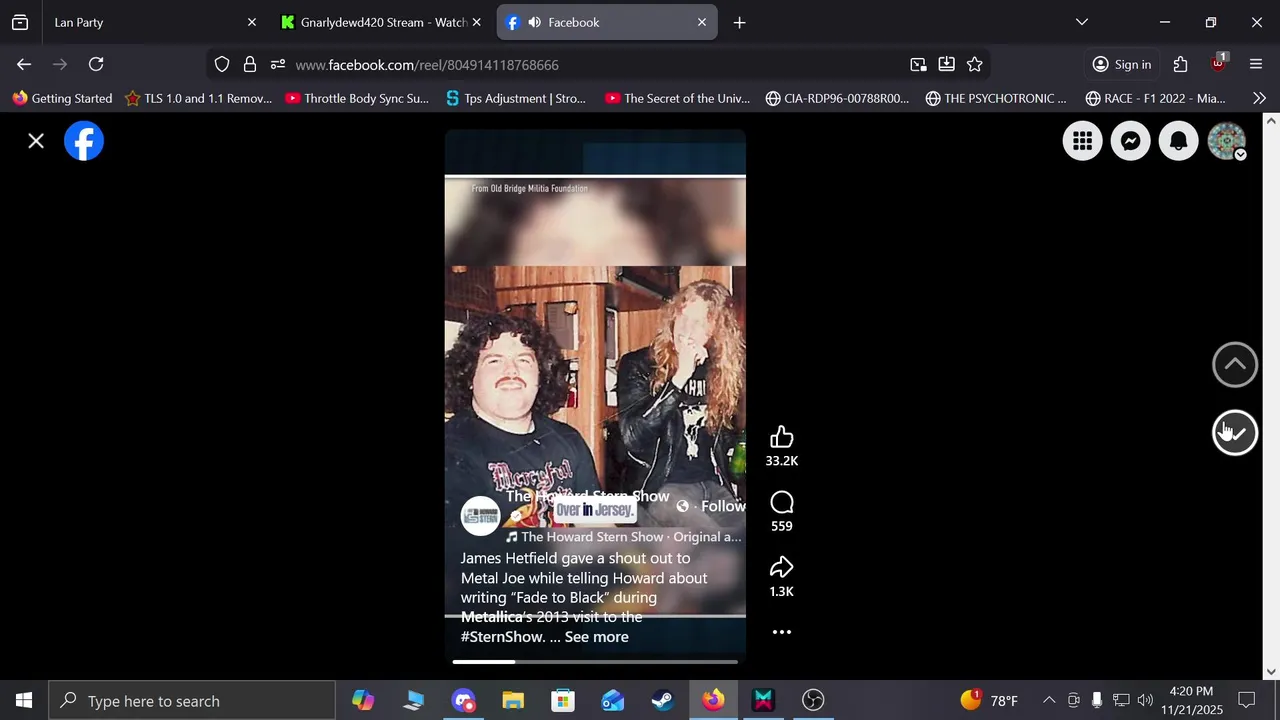Viewport: 1280px width, 720px height.
Task: Show more bookmarks with double chevron
Action: 1259,98
